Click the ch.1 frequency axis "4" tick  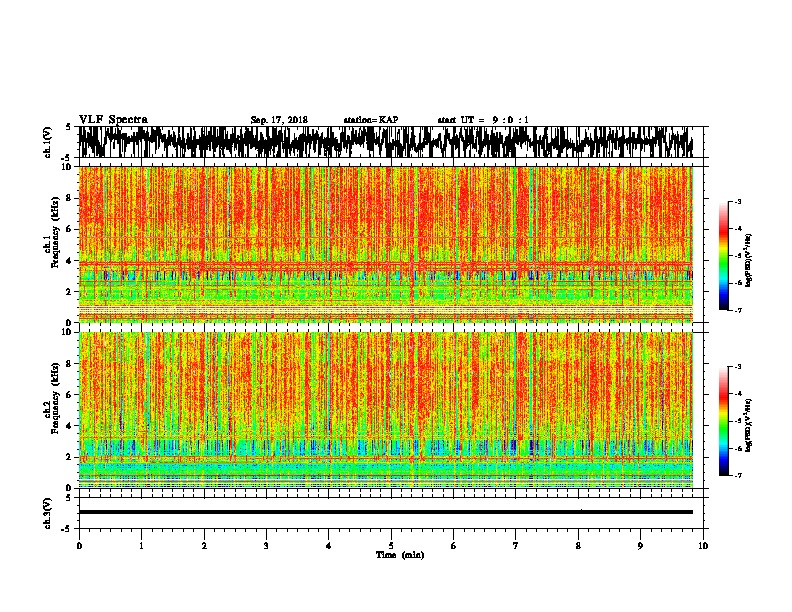[x=69, y=261]
